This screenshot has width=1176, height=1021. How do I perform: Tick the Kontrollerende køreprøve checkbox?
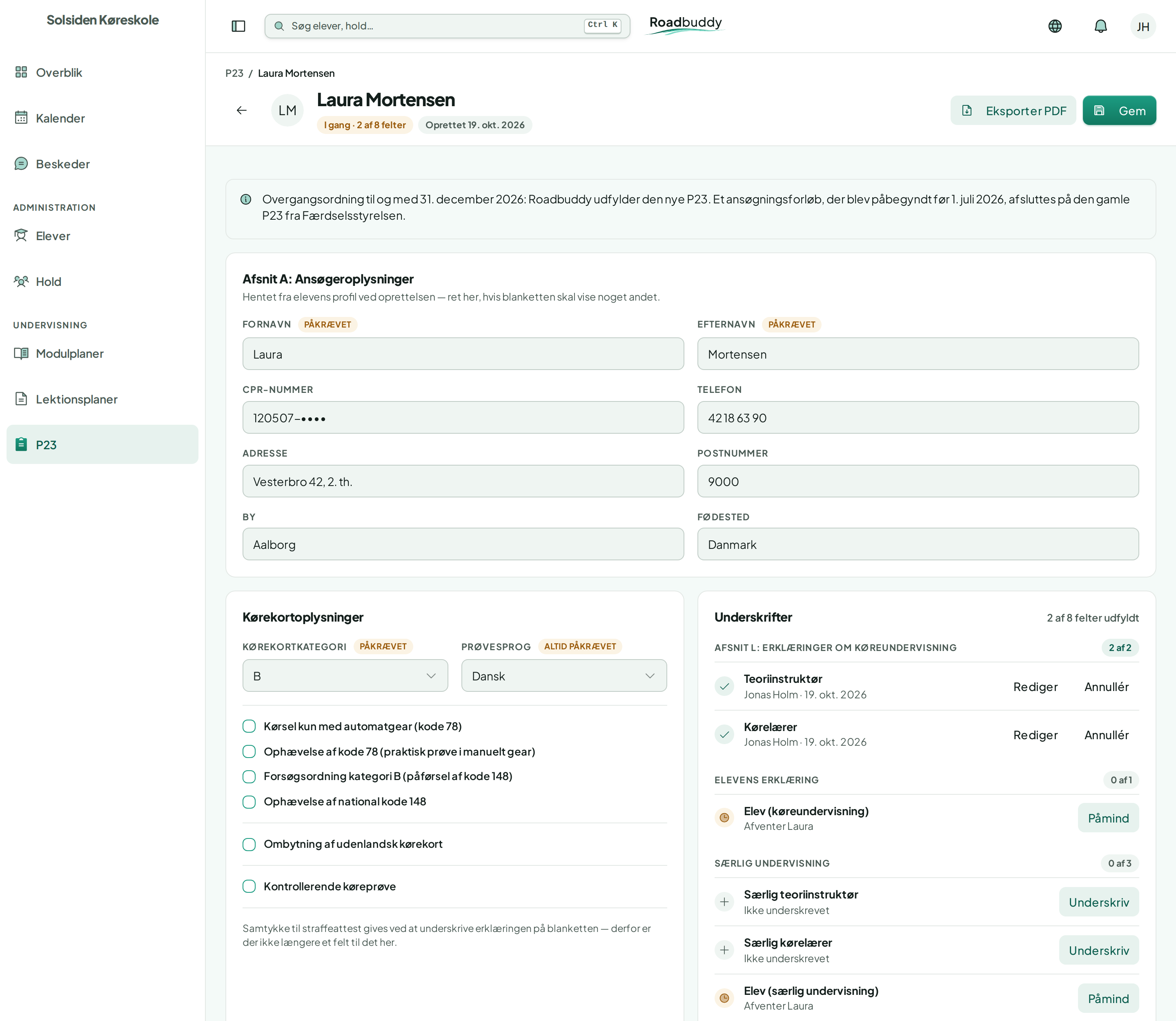point(249,887)
